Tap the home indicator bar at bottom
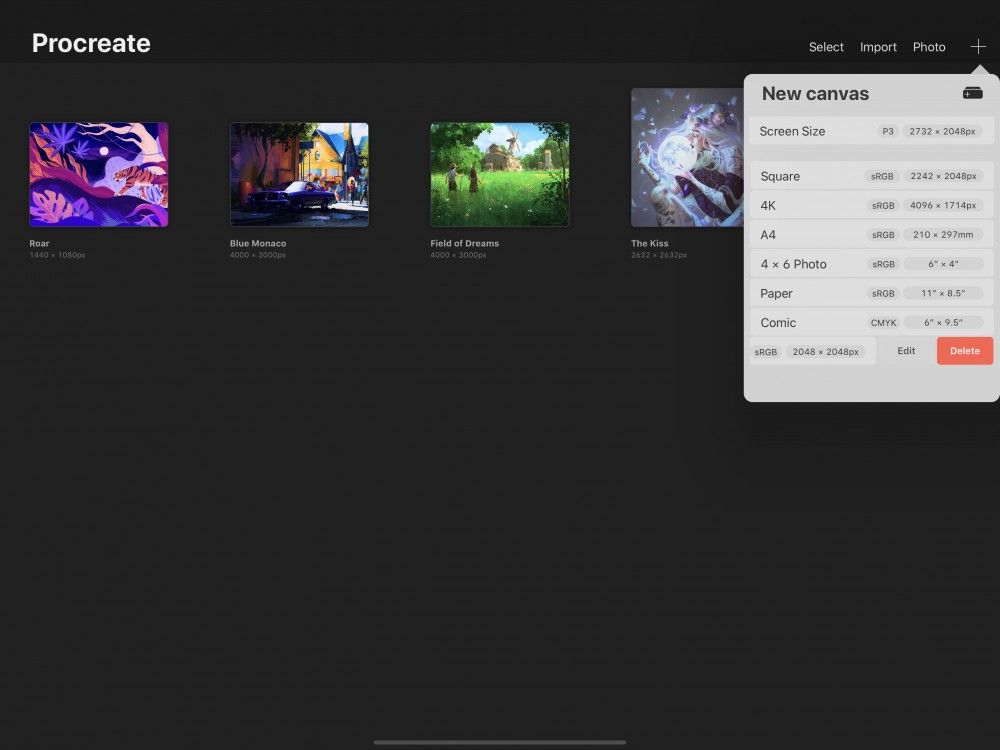Viewport: 1000px width, 750px height. [x=499, y=742]
